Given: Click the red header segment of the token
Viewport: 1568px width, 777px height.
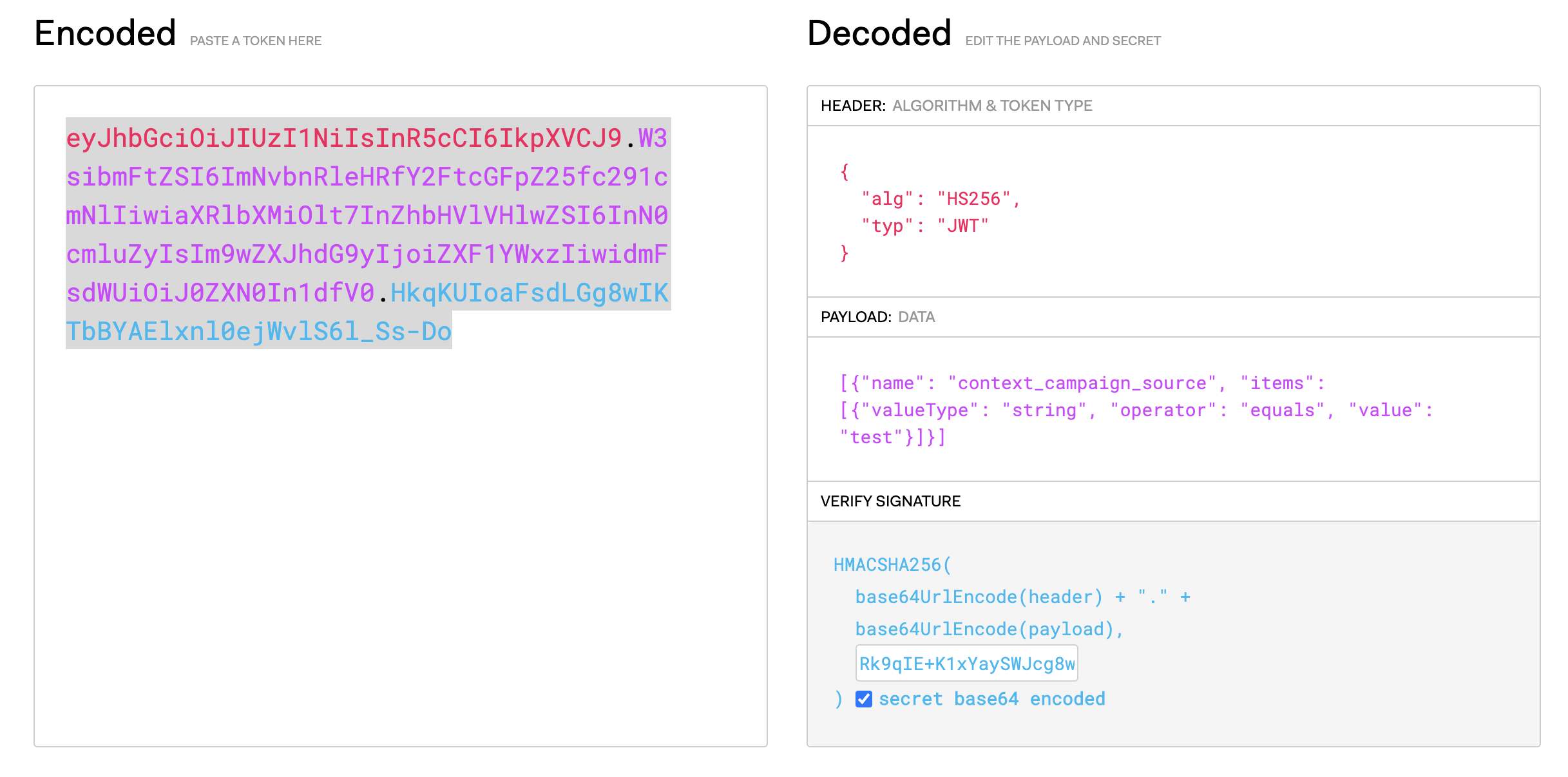Looking at the screenshot, I should [x=344, y=138].
